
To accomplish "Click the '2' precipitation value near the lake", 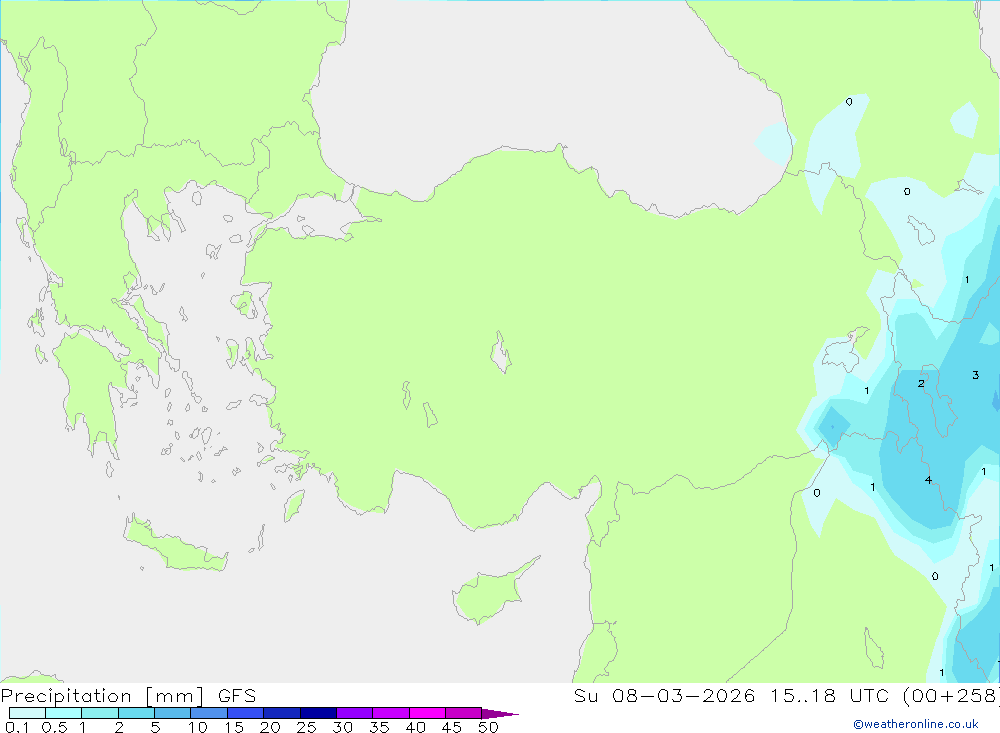I will (921, 383).
